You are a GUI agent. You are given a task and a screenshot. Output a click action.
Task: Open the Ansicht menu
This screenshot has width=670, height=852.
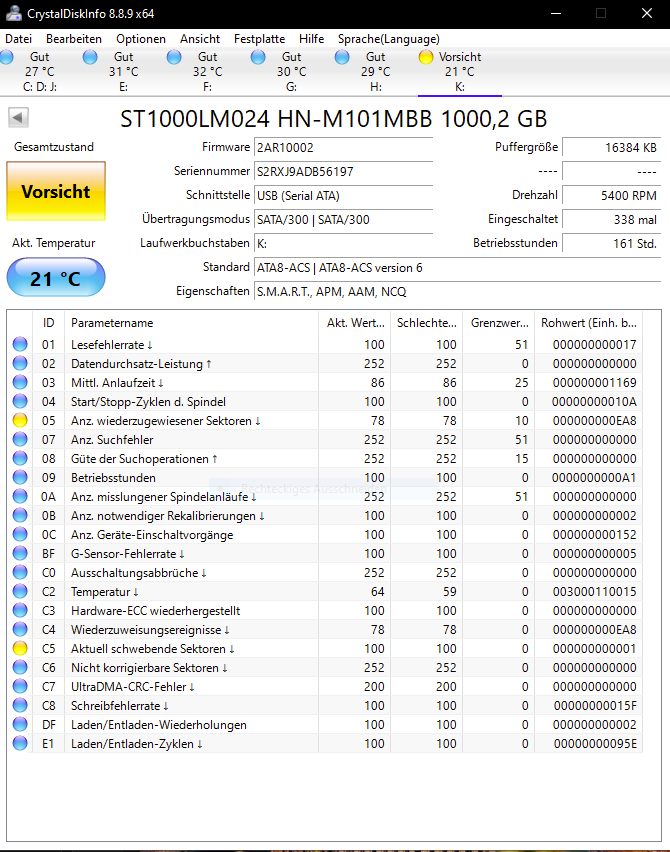click(x=200, y=39)
